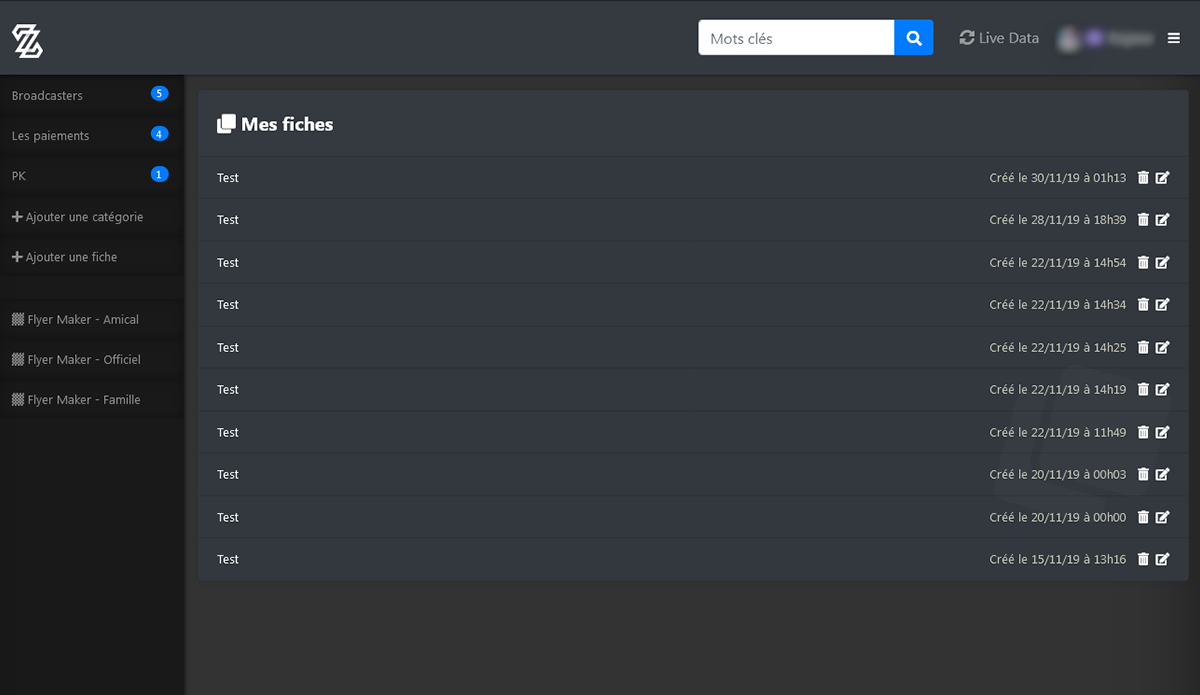Open Flyer Maker - Amical
Viewport: 1200px width, 695px height.
75,320
